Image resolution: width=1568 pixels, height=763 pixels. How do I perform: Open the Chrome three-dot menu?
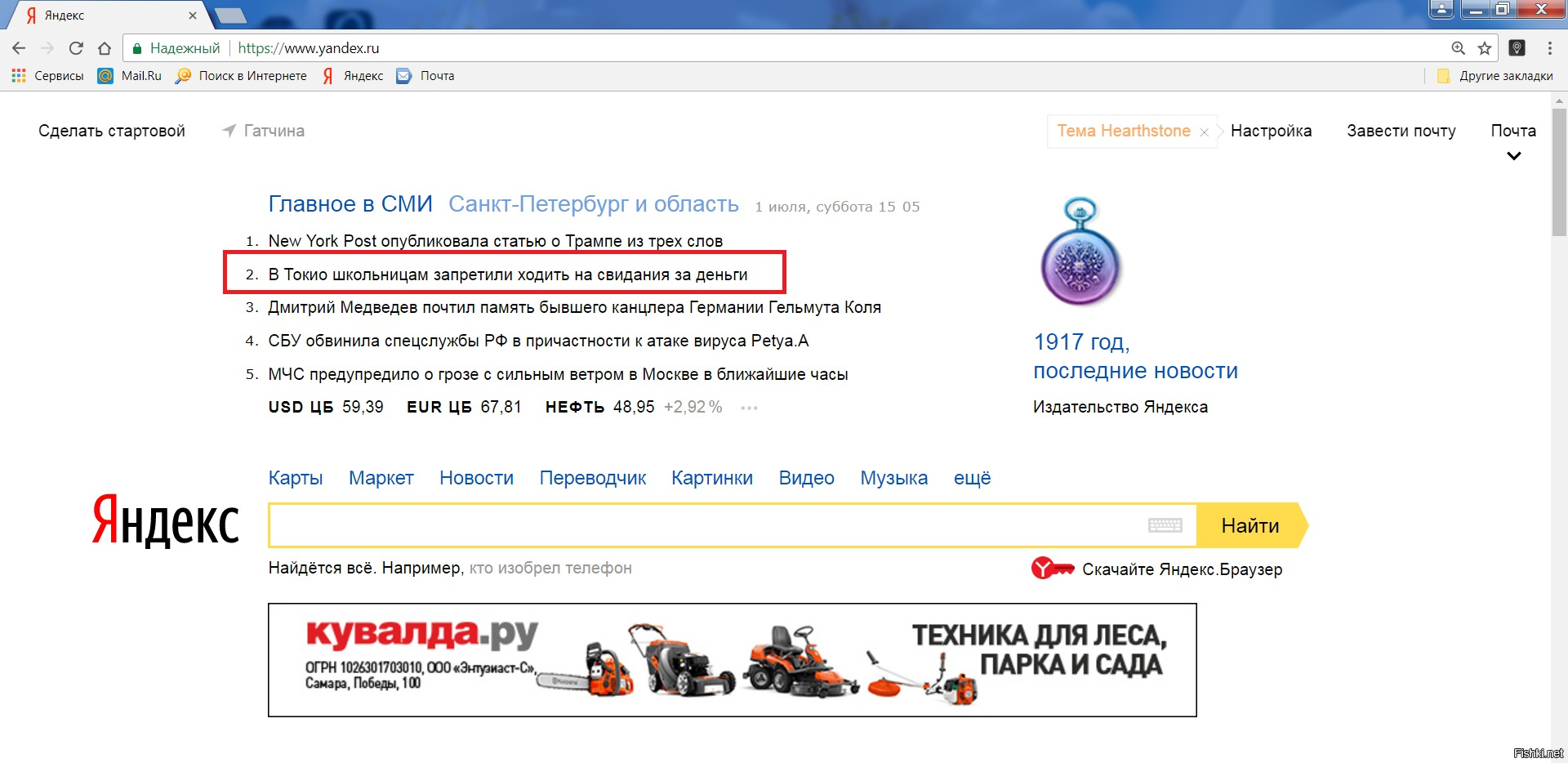[1549, 48]
